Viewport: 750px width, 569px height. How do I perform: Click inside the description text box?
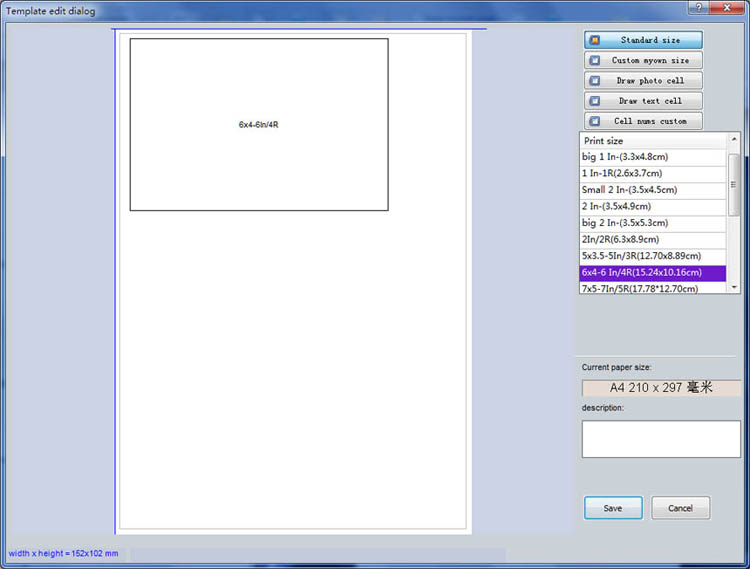click(661, 438)
